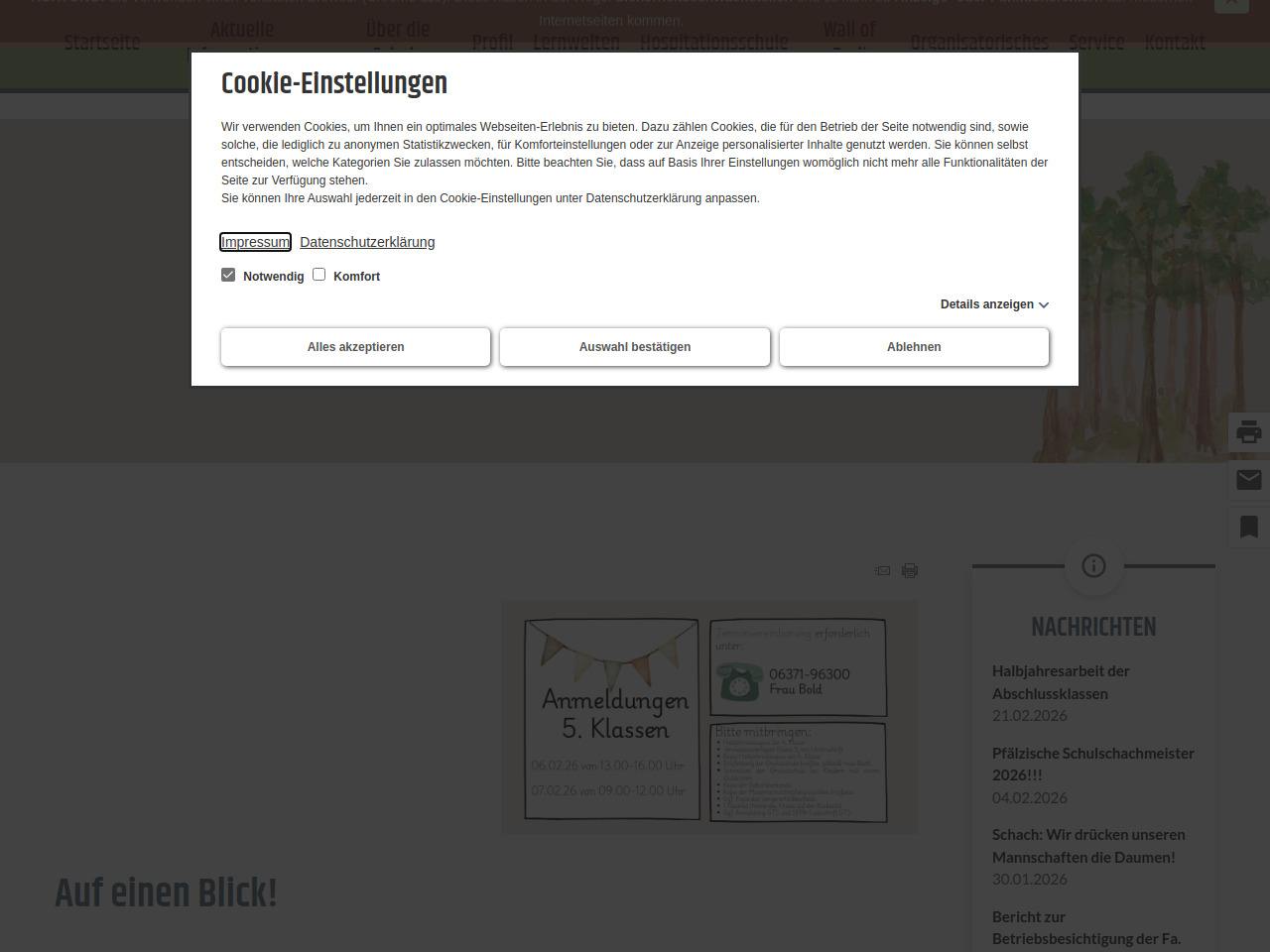
Task: Click the bookmark icon in the right sidebar
Action: coord(1248,527)
